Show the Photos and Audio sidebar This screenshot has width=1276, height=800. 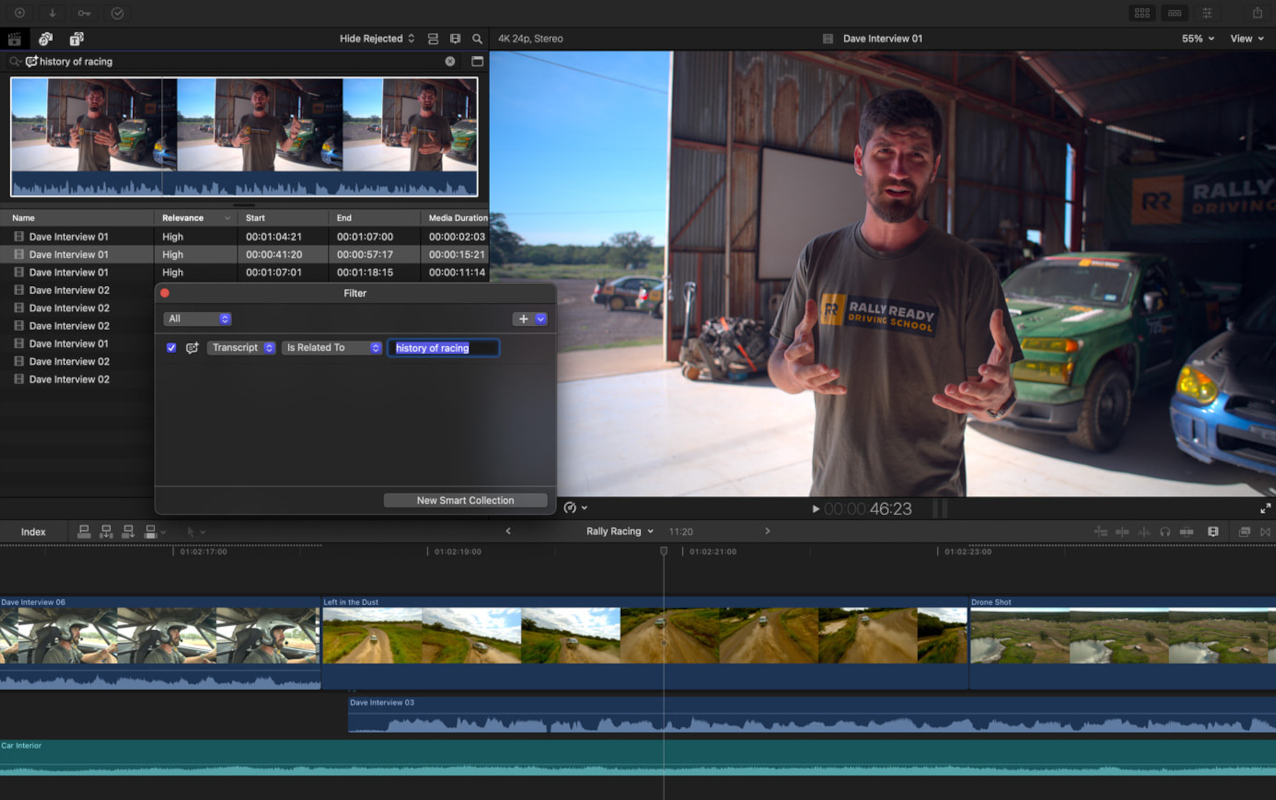(x=45, y=38)
